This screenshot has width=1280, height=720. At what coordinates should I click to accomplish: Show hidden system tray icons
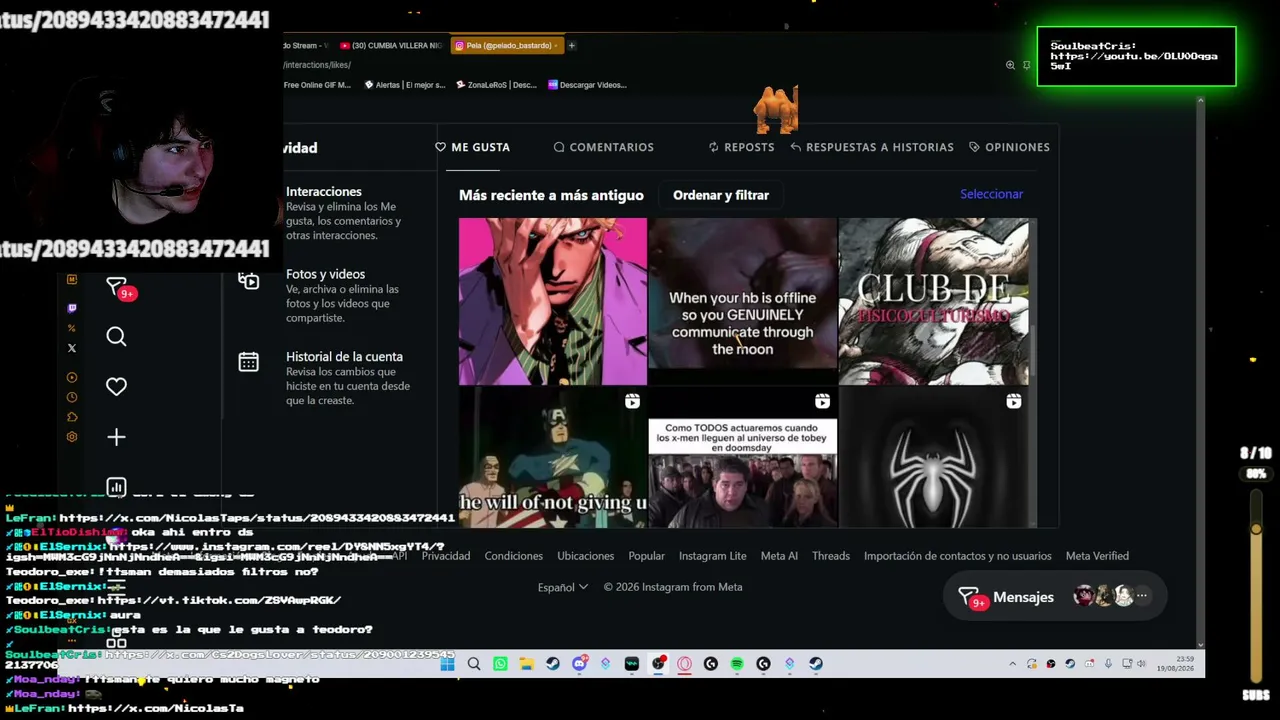point(1012,663)
